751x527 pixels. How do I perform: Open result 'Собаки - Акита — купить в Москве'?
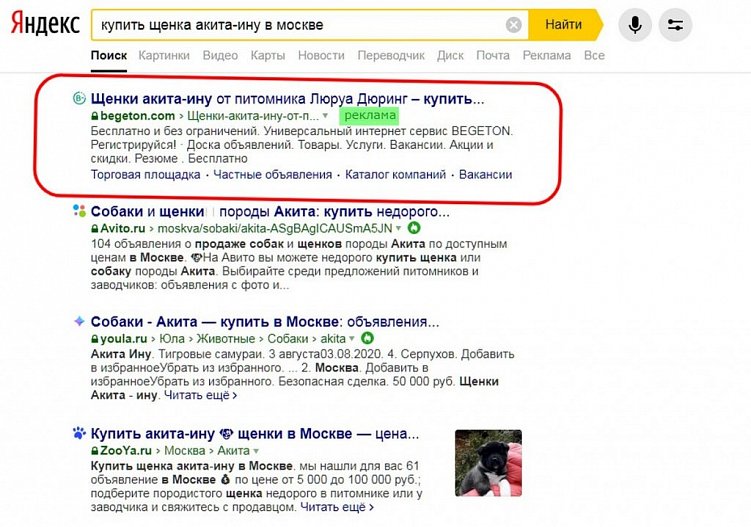[265, 321]
